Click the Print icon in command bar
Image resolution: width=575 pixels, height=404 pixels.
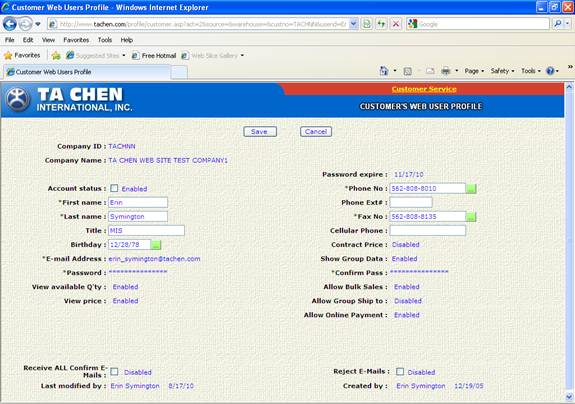[446, 71]
